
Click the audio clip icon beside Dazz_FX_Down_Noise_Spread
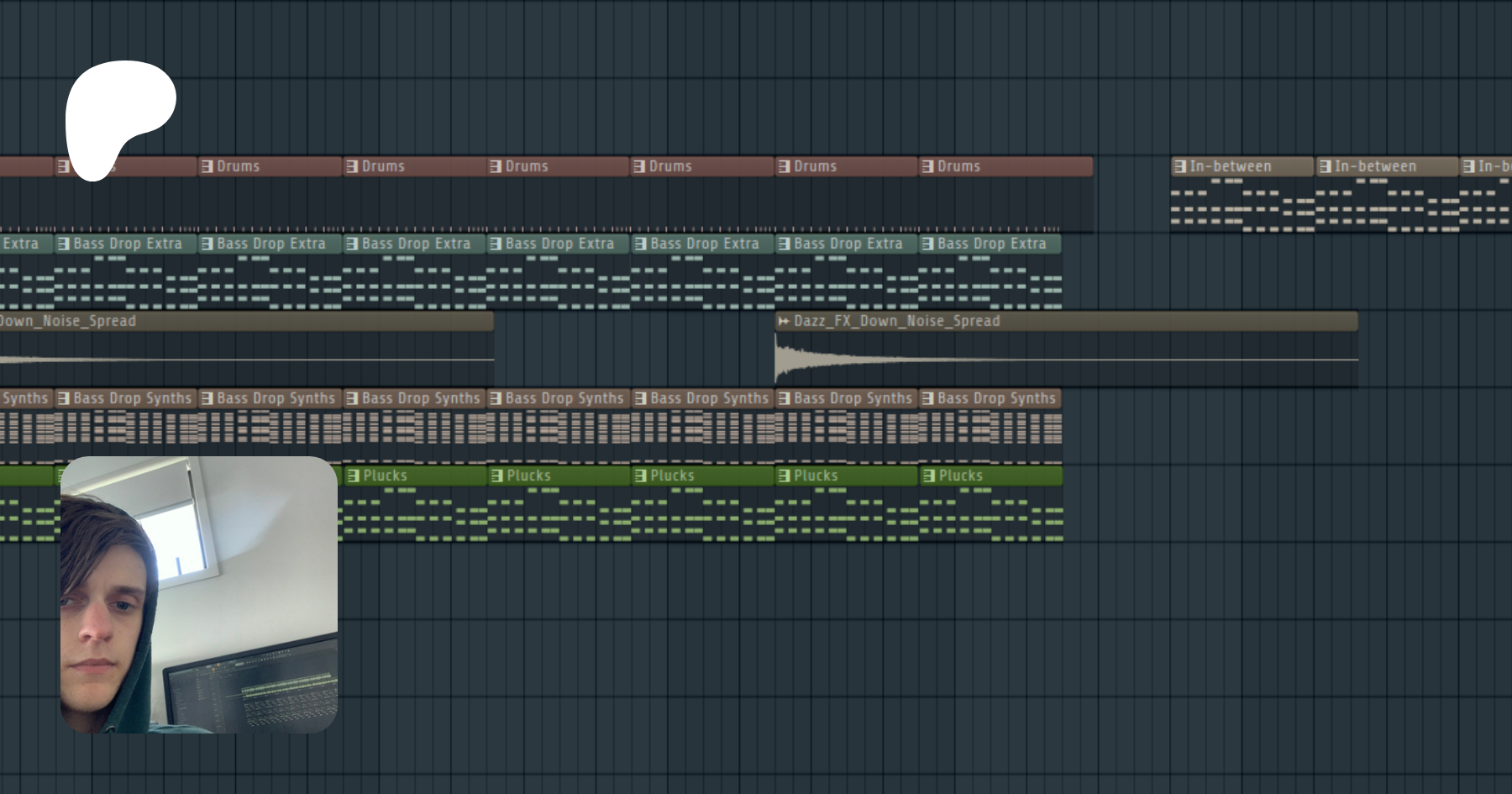tap(784, 321)
